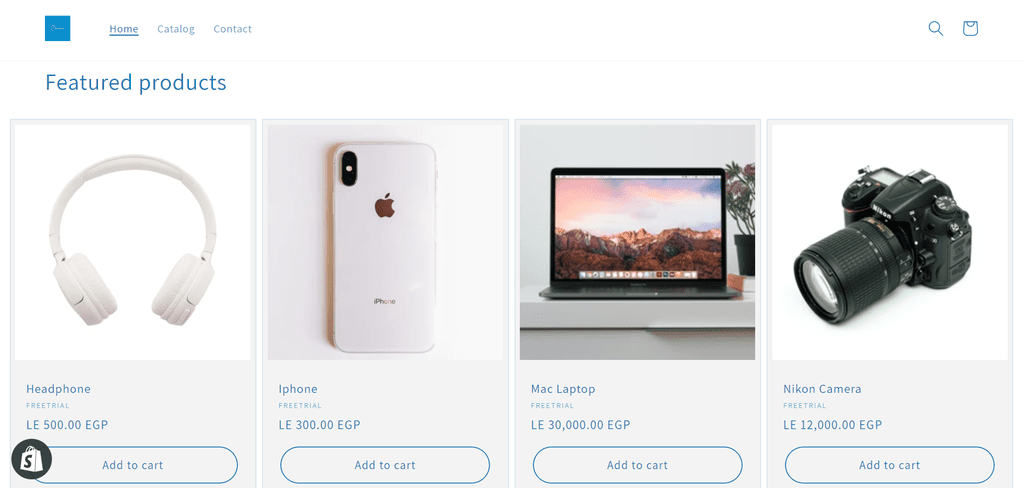Open the Headphone product link

click(x=58, y=389)
